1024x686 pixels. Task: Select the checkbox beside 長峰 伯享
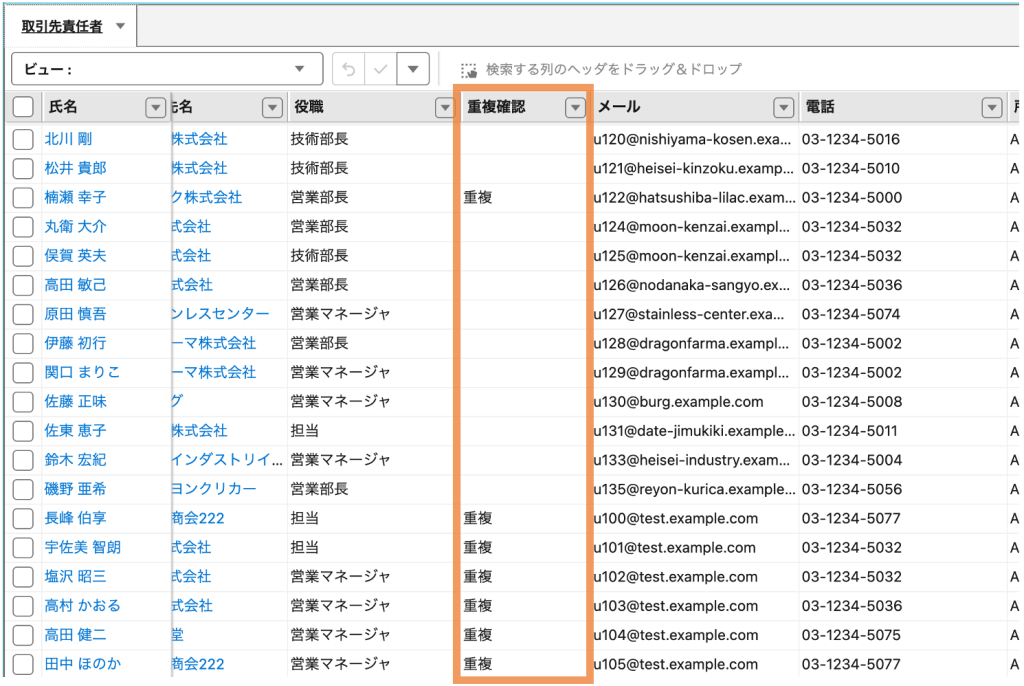tap(23, 518)
